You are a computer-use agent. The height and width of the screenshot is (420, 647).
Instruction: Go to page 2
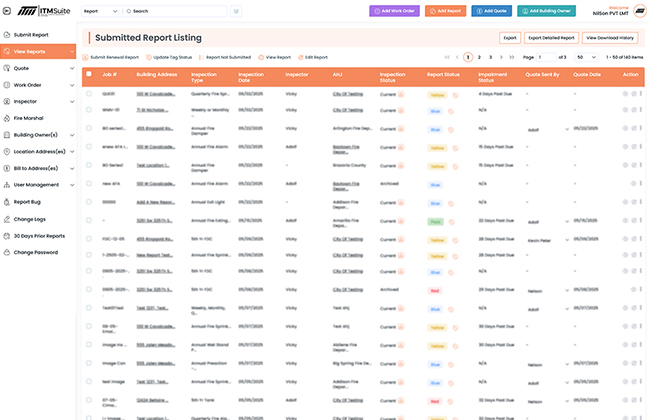click(479, 57)
